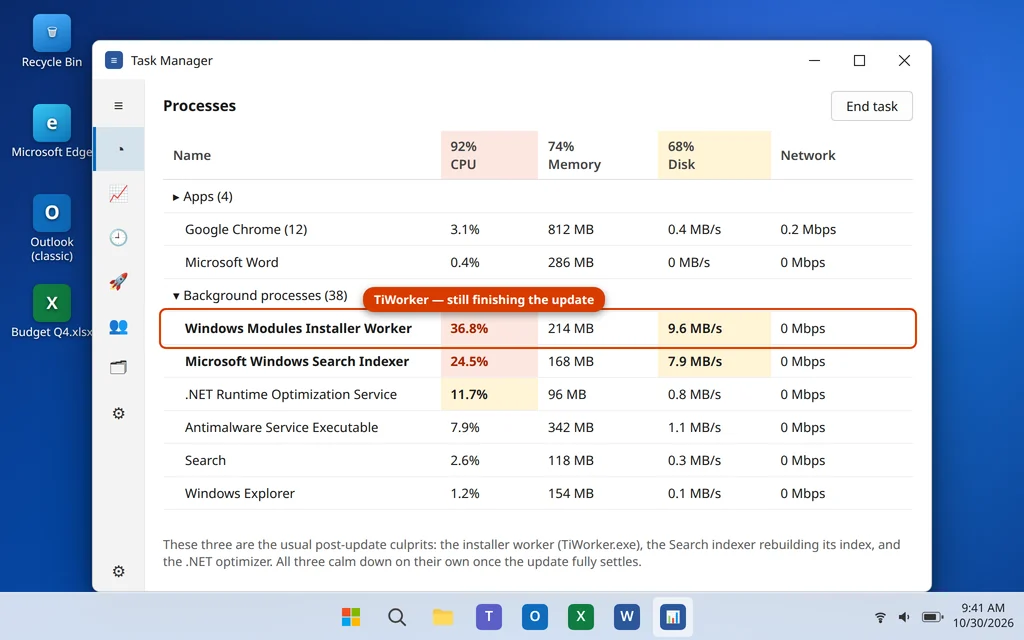Open the Windows Start button on taskbar
1024x640 pixels.
coord(351,616)
